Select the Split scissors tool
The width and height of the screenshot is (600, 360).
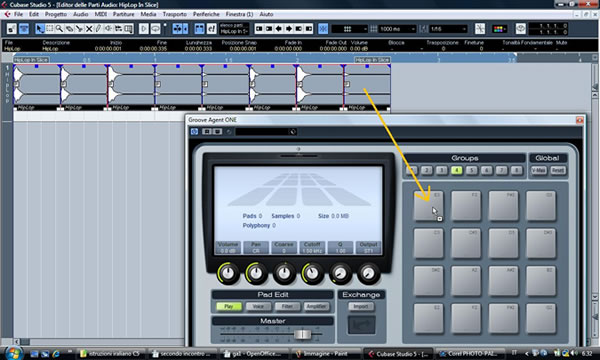79,29
